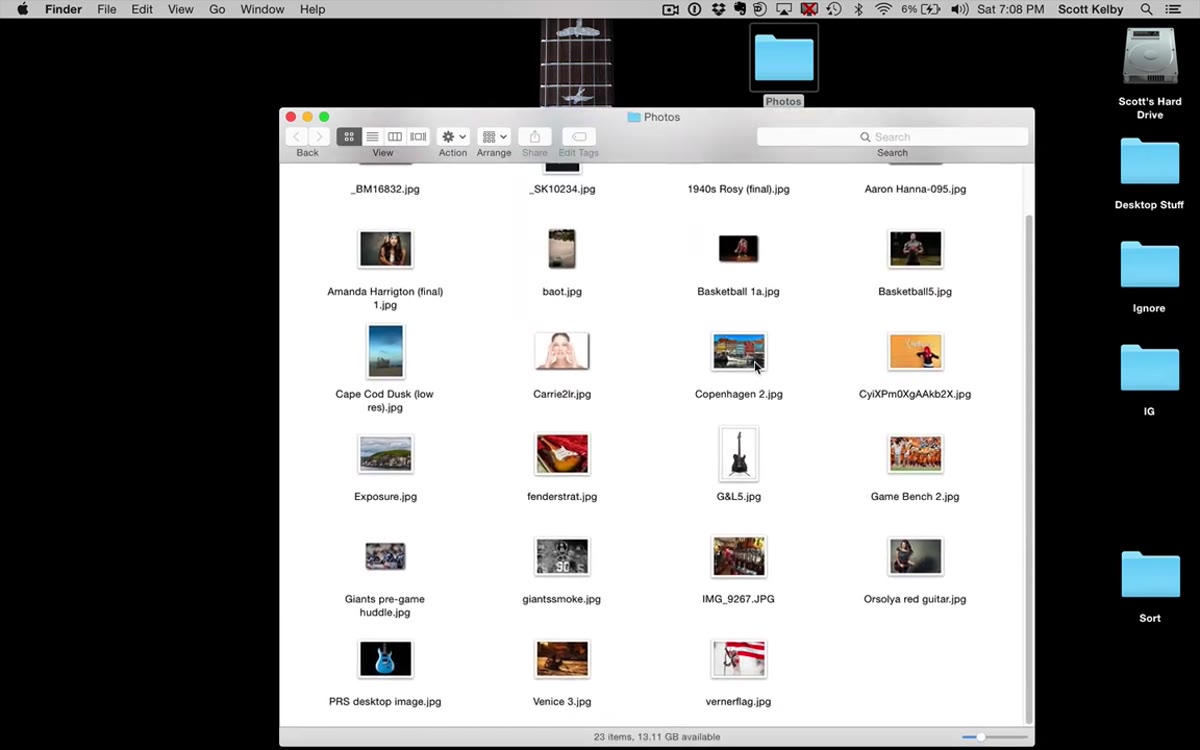Select Game Bench 2.jpg thumbnail
Viewport: 1200px width, 750px height.
click(x=915, y=454)
